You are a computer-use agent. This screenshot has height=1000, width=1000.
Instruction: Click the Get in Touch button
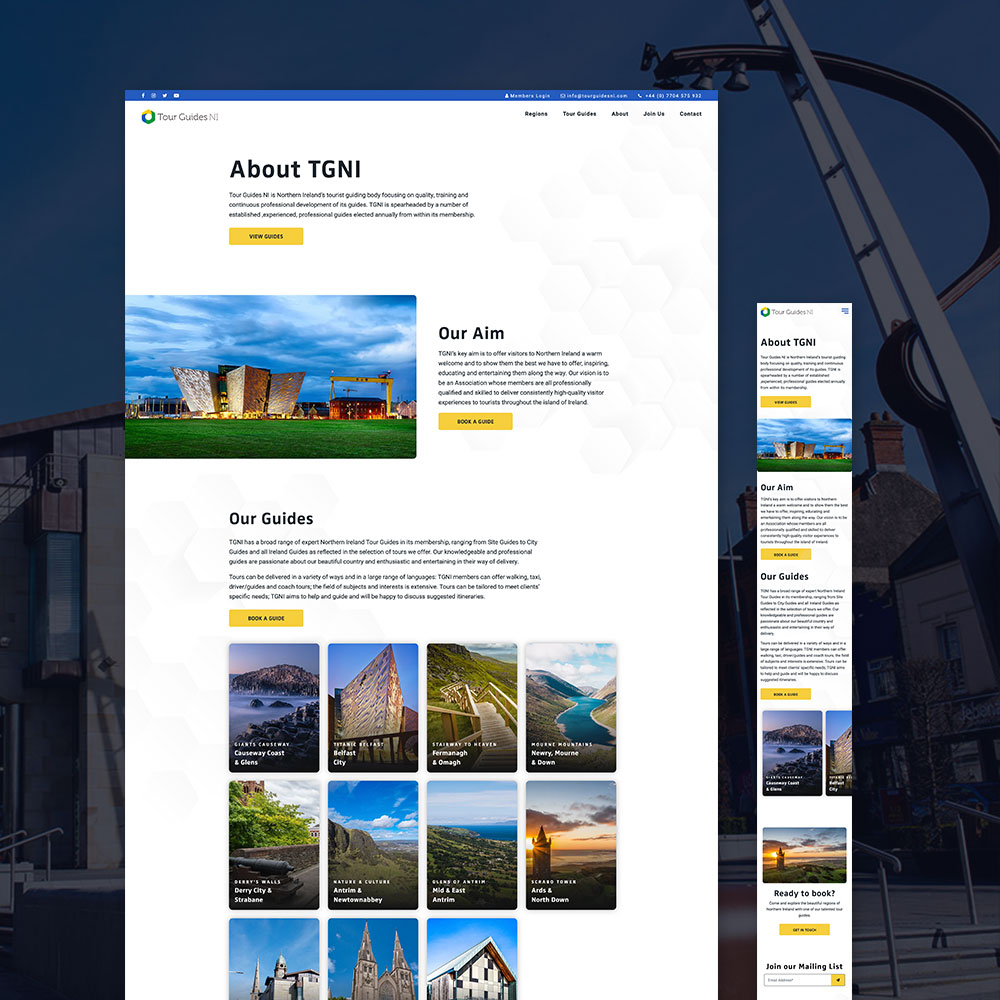(x=804, y=929)
